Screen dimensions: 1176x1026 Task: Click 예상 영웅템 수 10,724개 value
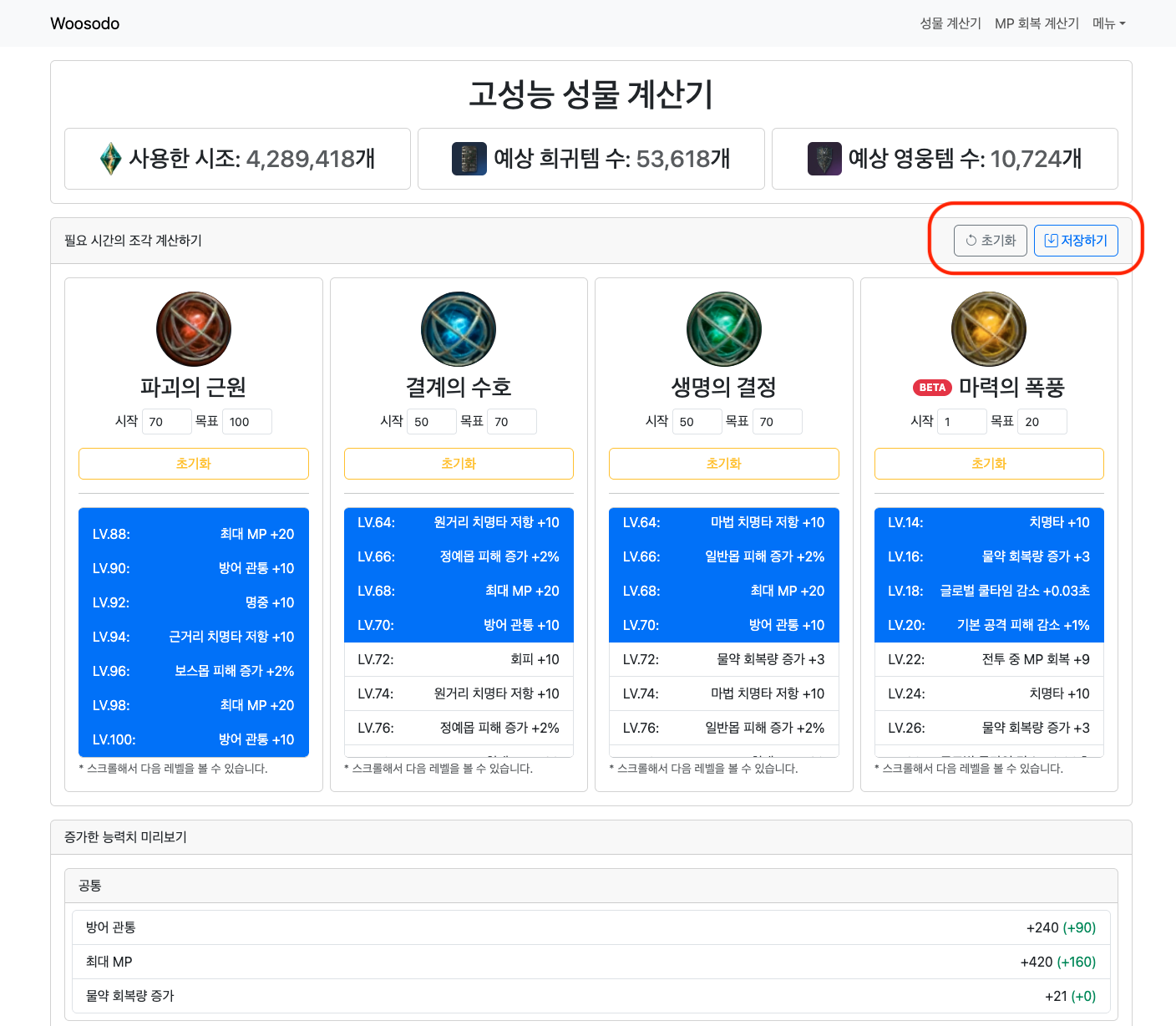pos(1036,159)
